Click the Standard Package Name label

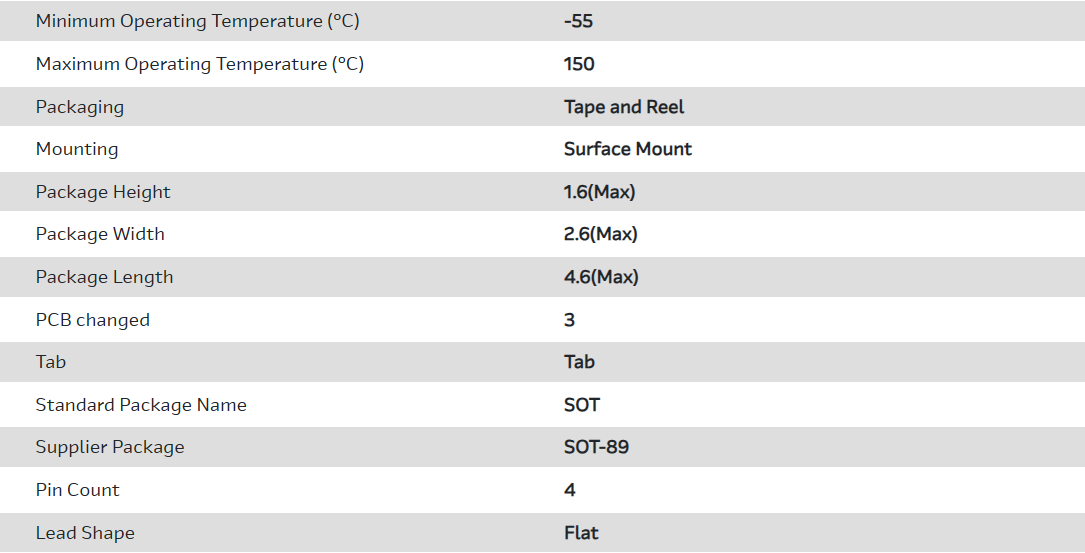point(141,405)
